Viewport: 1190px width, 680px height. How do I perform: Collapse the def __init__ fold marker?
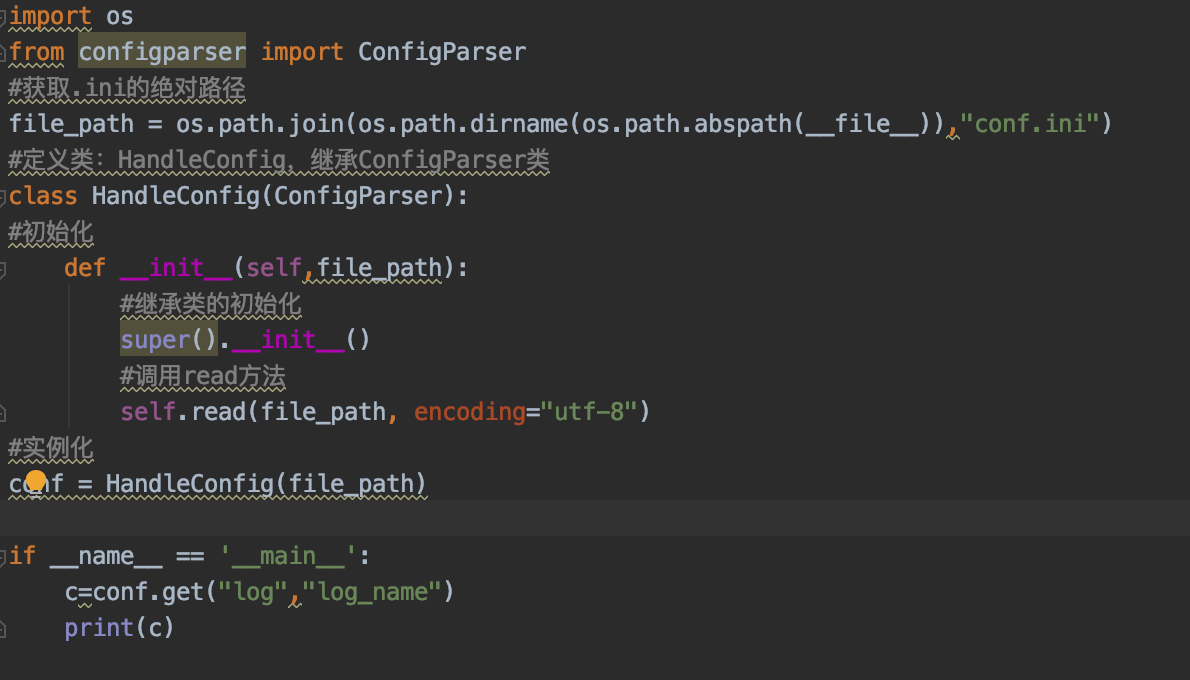(3, 269)
